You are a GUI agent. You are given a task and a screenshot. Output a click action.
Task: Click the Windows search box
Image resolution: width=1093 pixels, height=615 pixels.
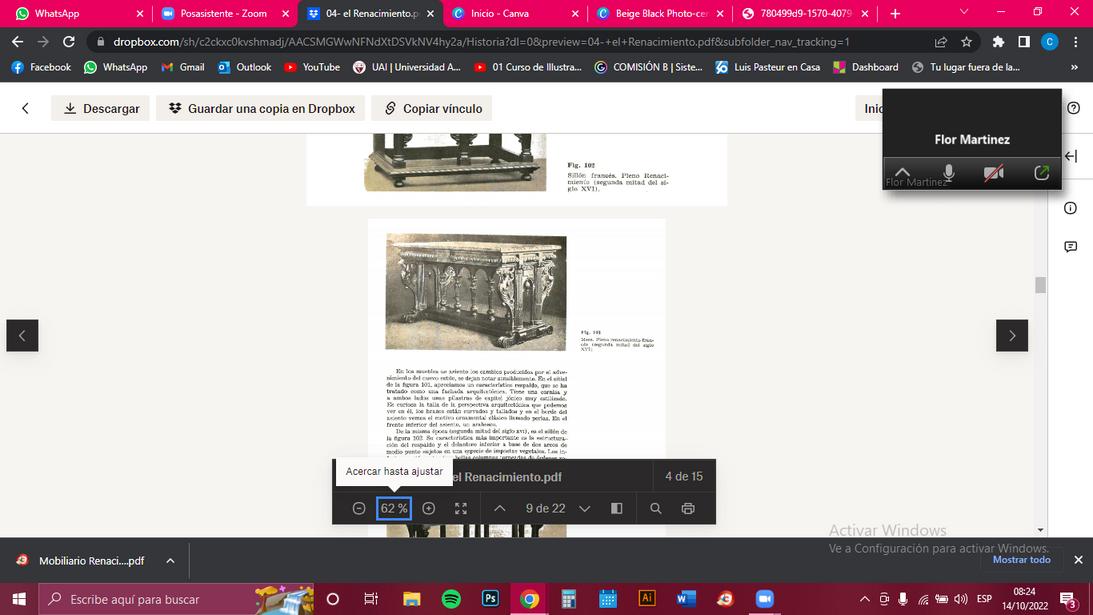[176, 599]
